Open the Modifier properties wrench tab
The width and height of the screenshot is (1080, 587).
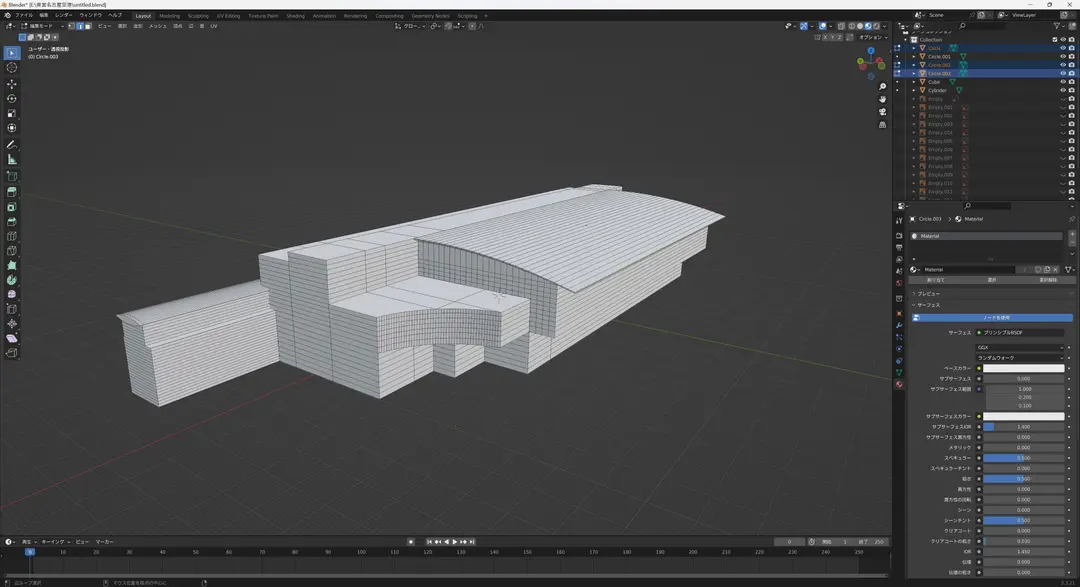point(899,325)
